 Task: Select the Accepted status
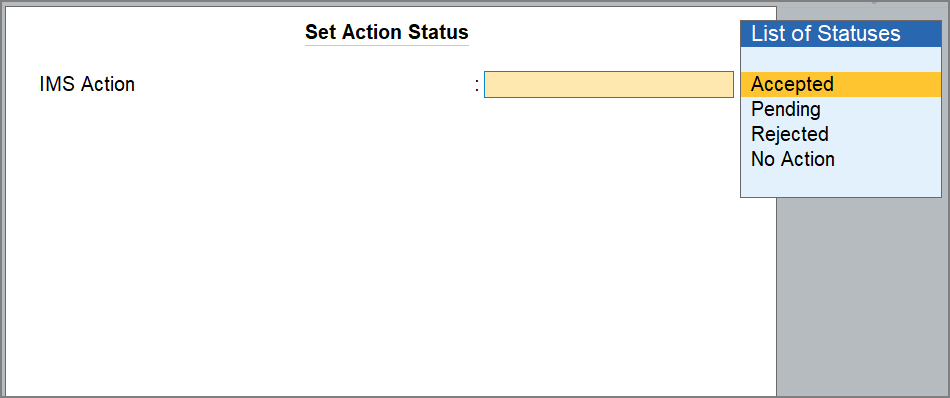tap(840, 84)
